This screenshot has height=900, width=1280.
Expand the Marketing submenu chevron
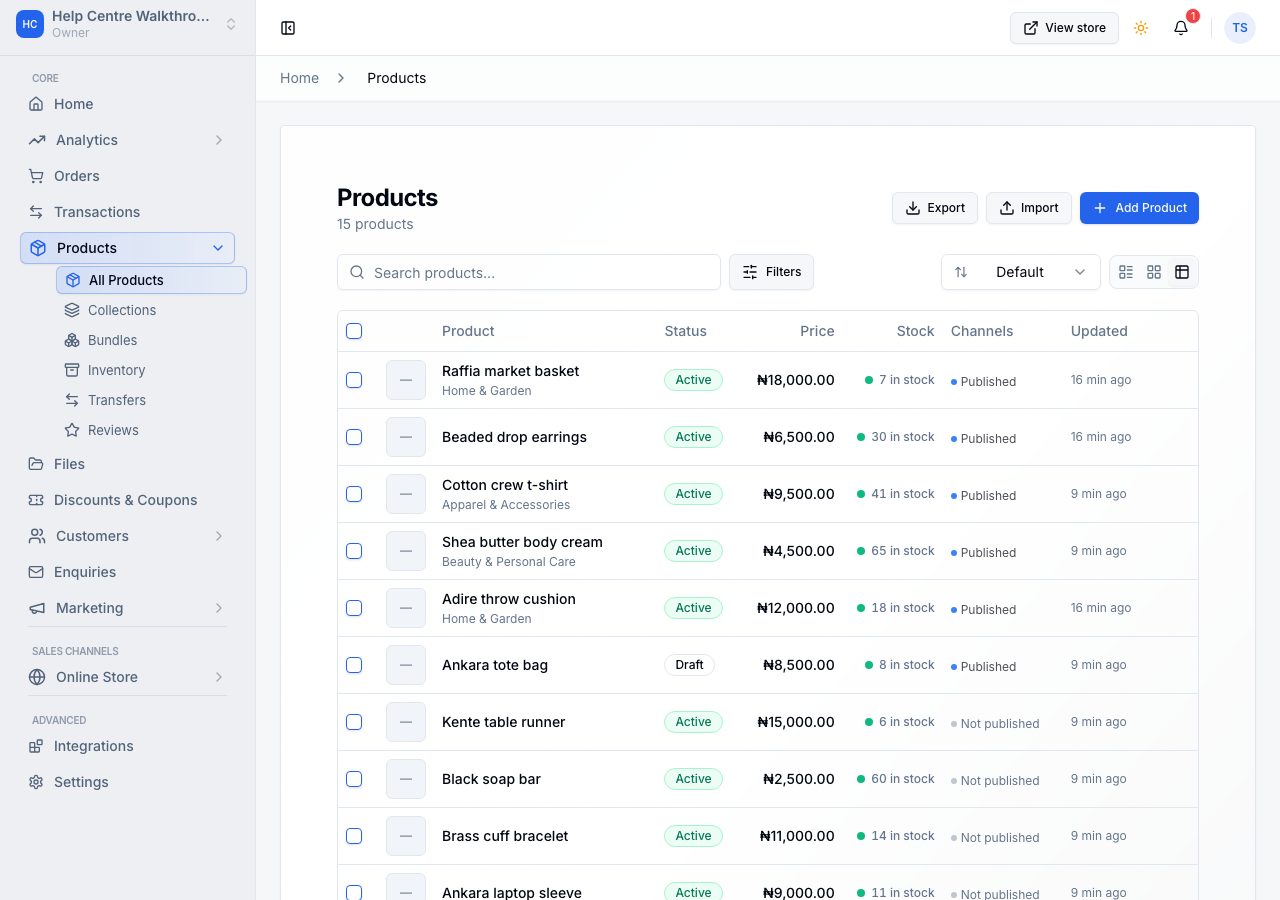219,608
